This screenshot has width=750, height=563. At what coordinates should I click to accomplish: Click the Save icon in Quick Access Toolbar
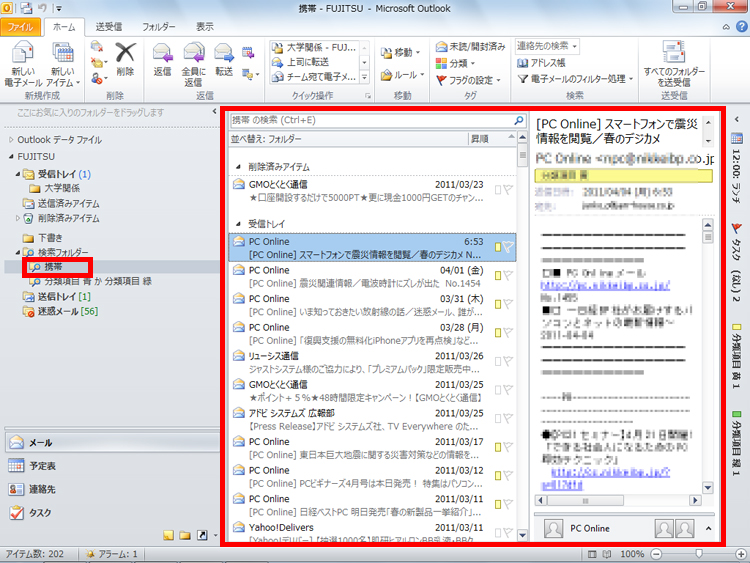(26, 8)
